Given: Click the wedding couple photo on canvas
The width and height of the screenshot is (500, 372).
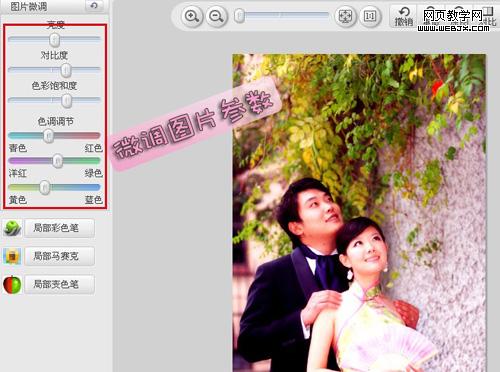Looking at the screenshot, I should 359,213.
